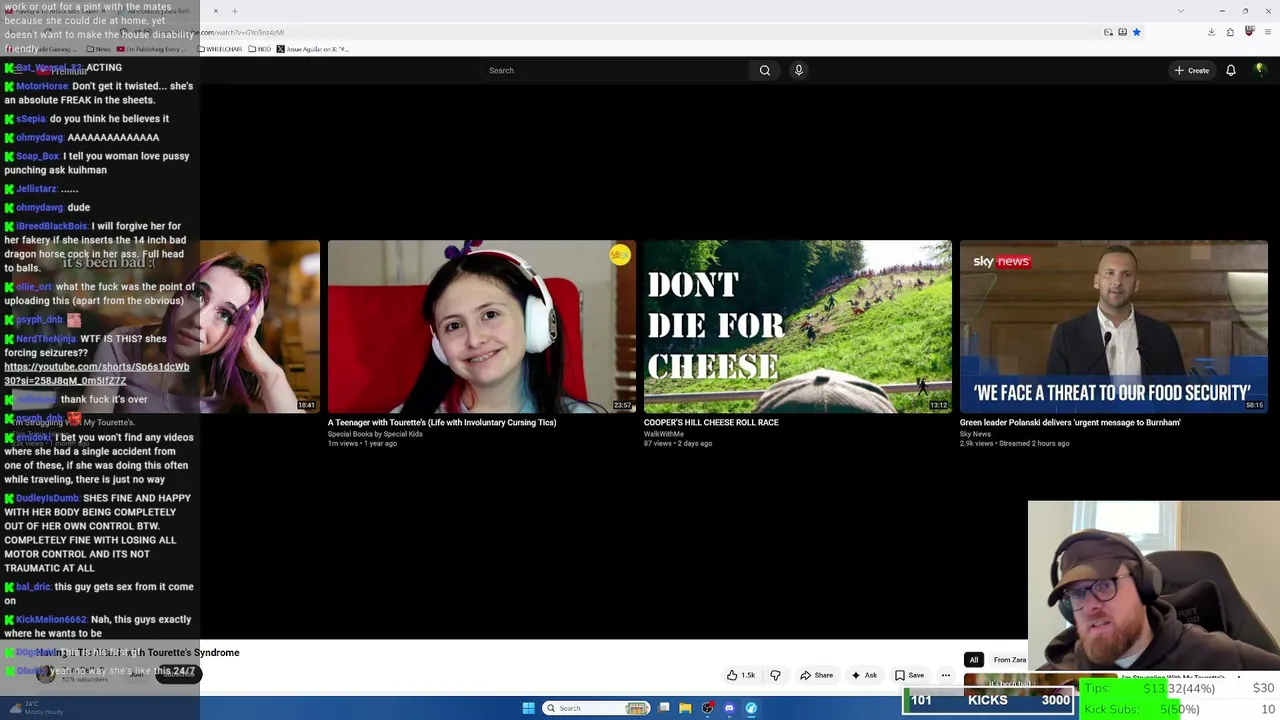Viewport: 1280px width, 720px height.
Task: Open the Sky News channel link
Action: point(975,434)
